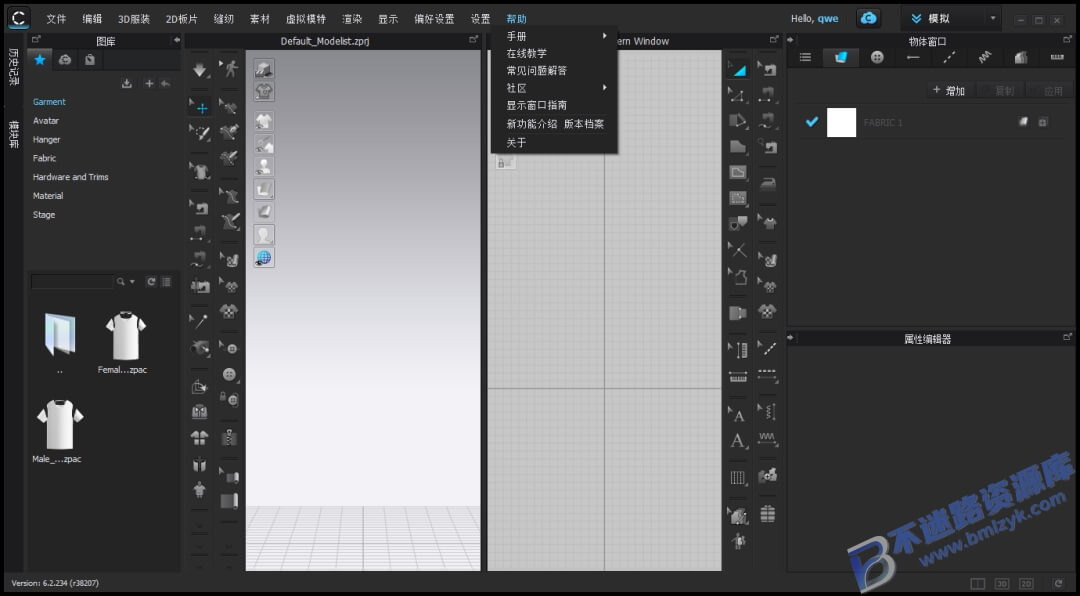
Task: Refresh the library file list
Action: (151, 281)
